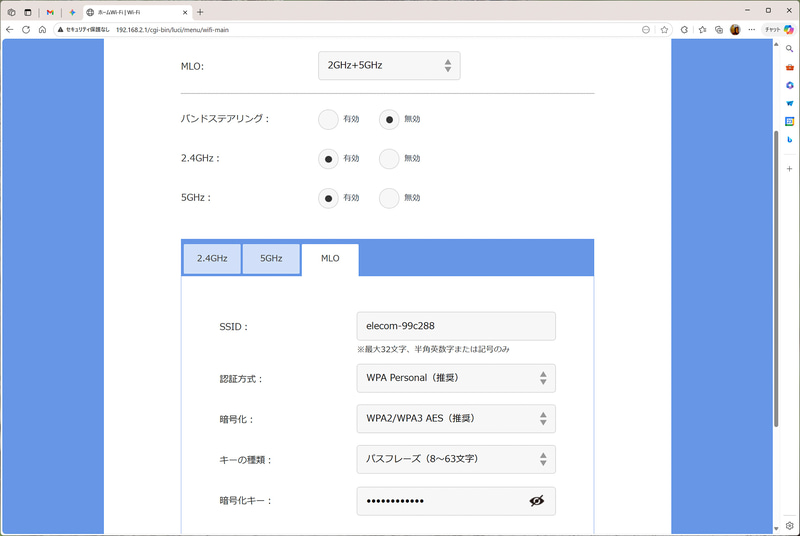Click the note ※最大32文字、半角英数字または記号のみ
800x536 pixels.
(433, 349)
